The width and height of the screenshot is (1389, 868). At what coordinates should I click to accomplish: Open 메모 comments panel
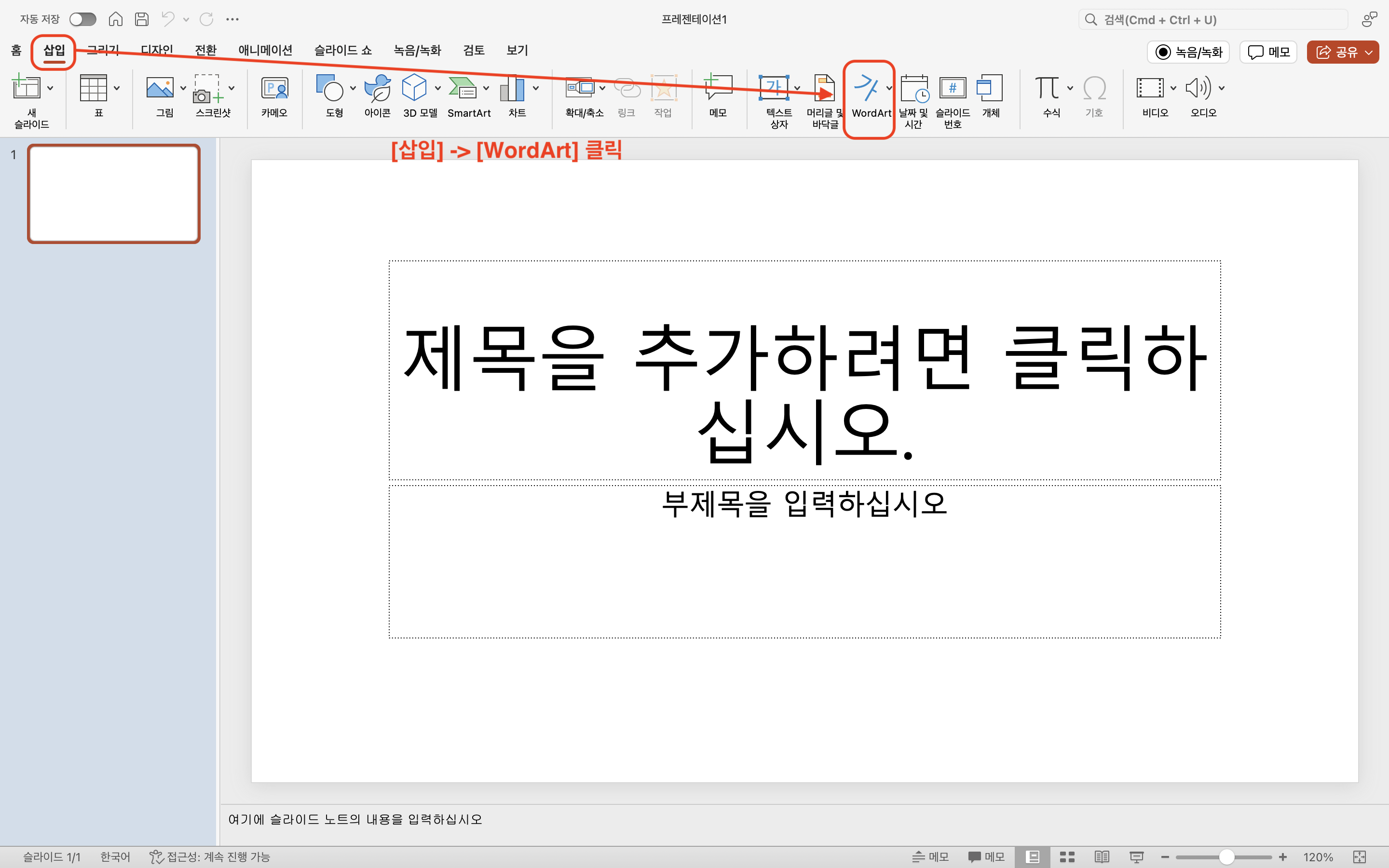tap(1268, 52)
